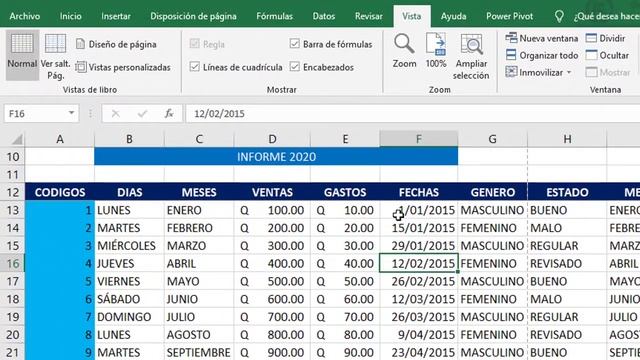Click the CODIGOS header cell
The width and height of the screenshot is (640, 360).
(x=60, y=192)
